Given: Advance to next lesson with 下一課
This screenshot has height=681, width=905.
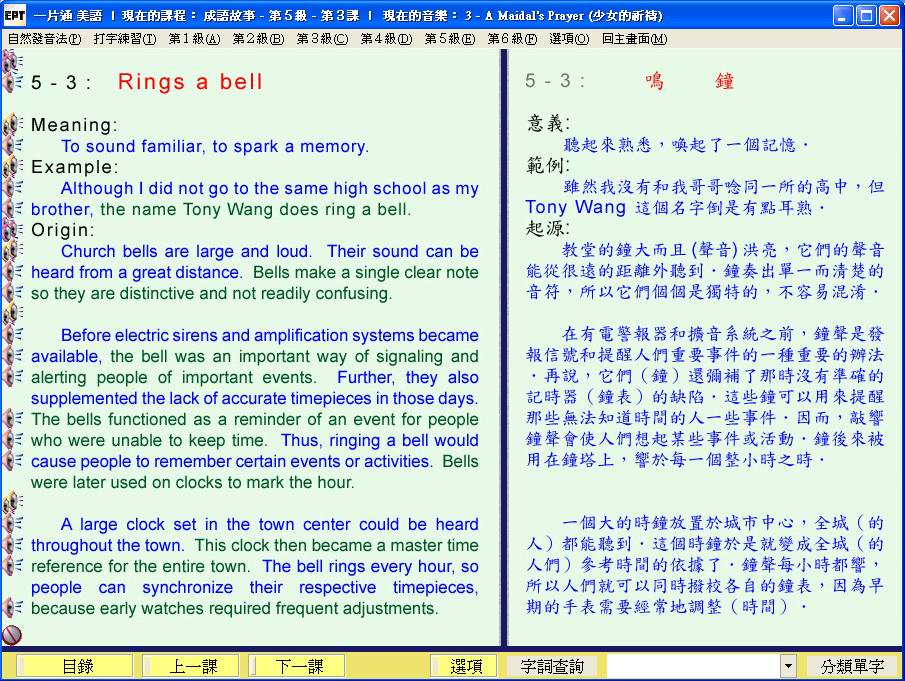Looking at the screenshot, I should pos(299,666).
